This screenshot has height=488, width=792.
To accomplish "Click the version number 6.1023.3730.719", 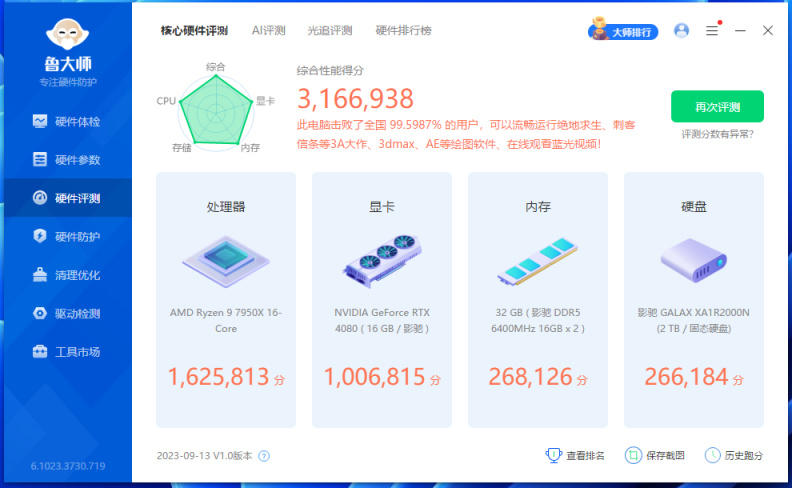I will (x=68, y=466).
